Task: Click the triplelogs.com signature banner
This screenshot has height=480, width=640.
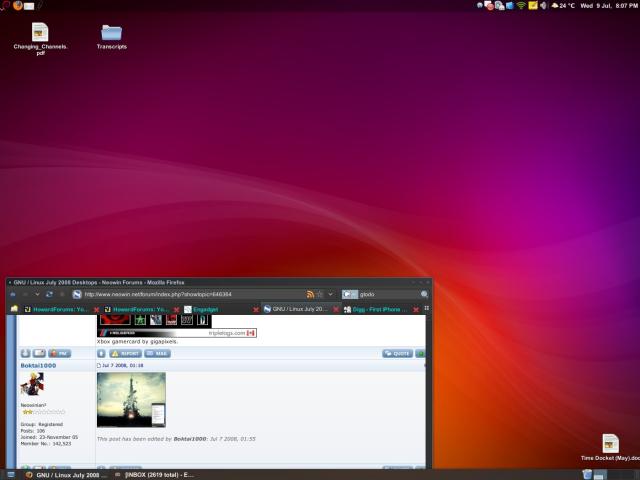Action: point(177,333)
